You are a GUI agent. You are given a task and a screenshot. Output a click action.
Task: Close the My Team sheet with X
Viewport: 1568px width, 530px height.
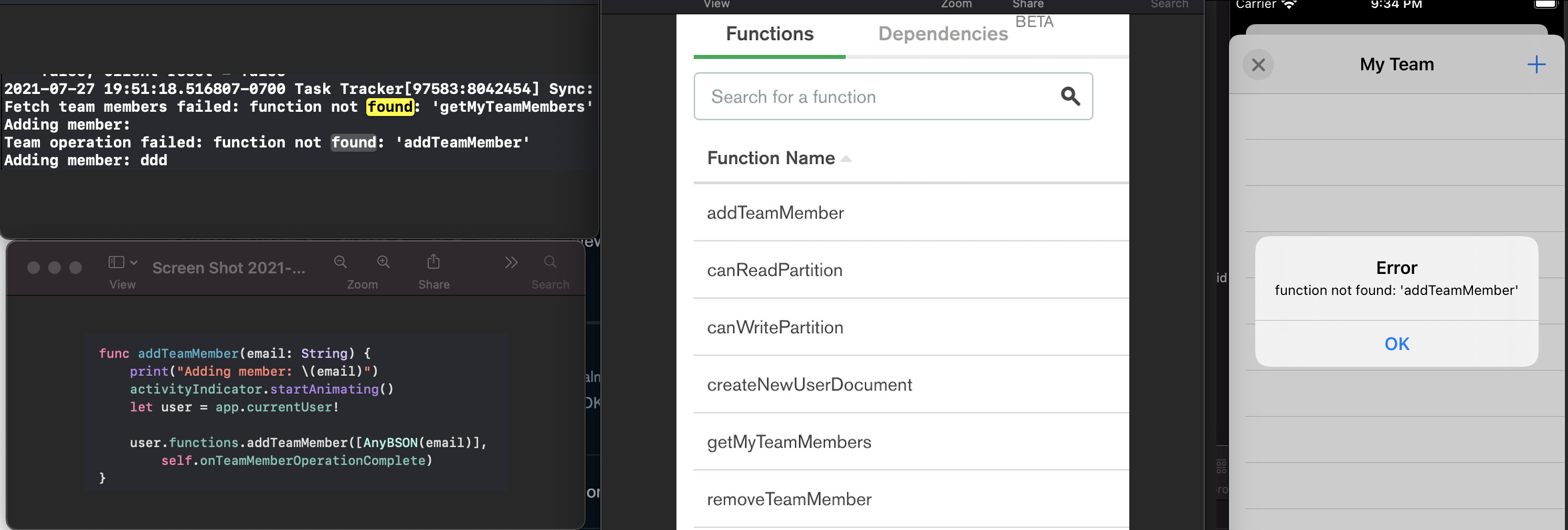[1257, 65]
